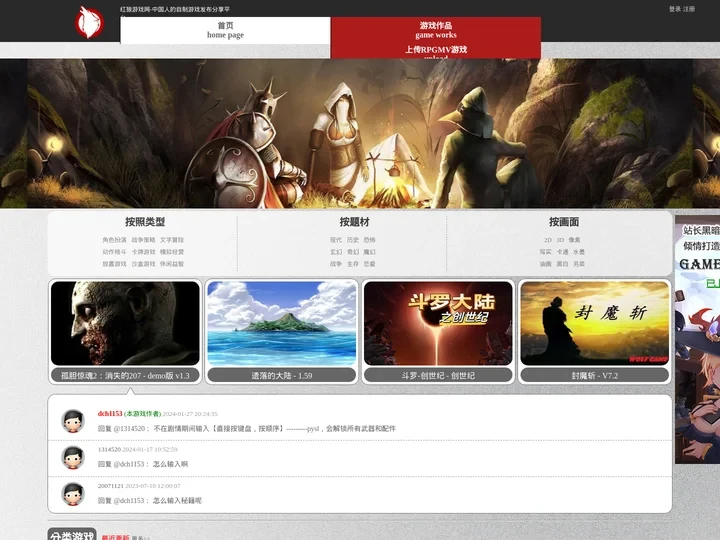Filter by theme 魔幻
The width and height of the screenshot is (720, 540).
click(370, 252)
